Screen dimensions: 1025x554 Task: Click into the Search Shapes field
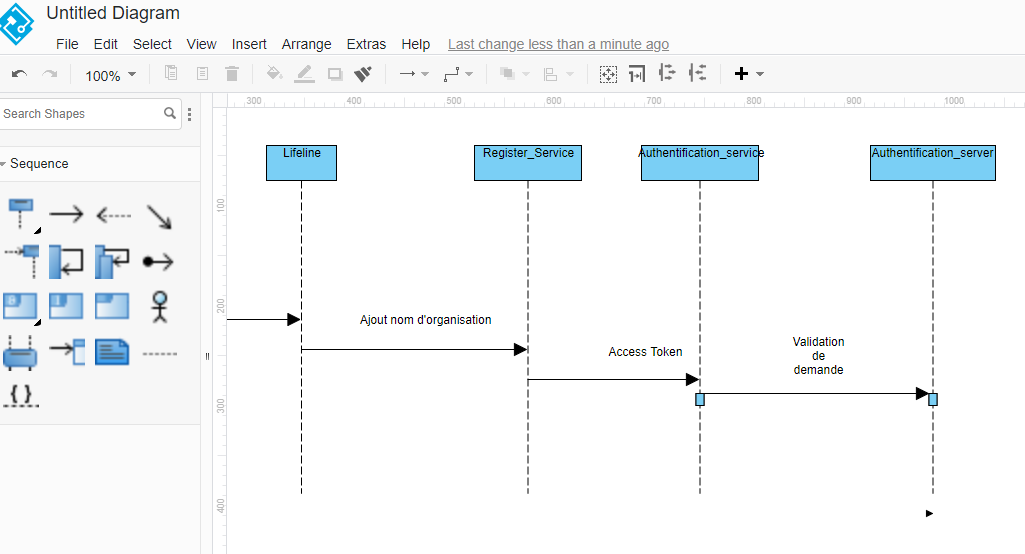point(80,114)
